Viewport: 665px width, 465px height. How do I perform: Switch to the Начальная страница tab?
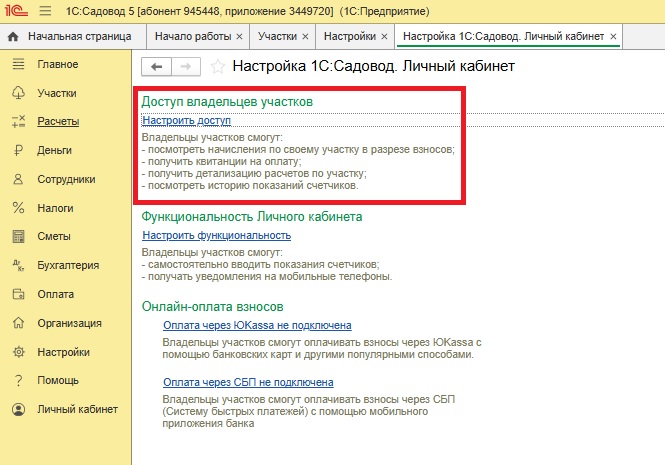click(73, 36)
